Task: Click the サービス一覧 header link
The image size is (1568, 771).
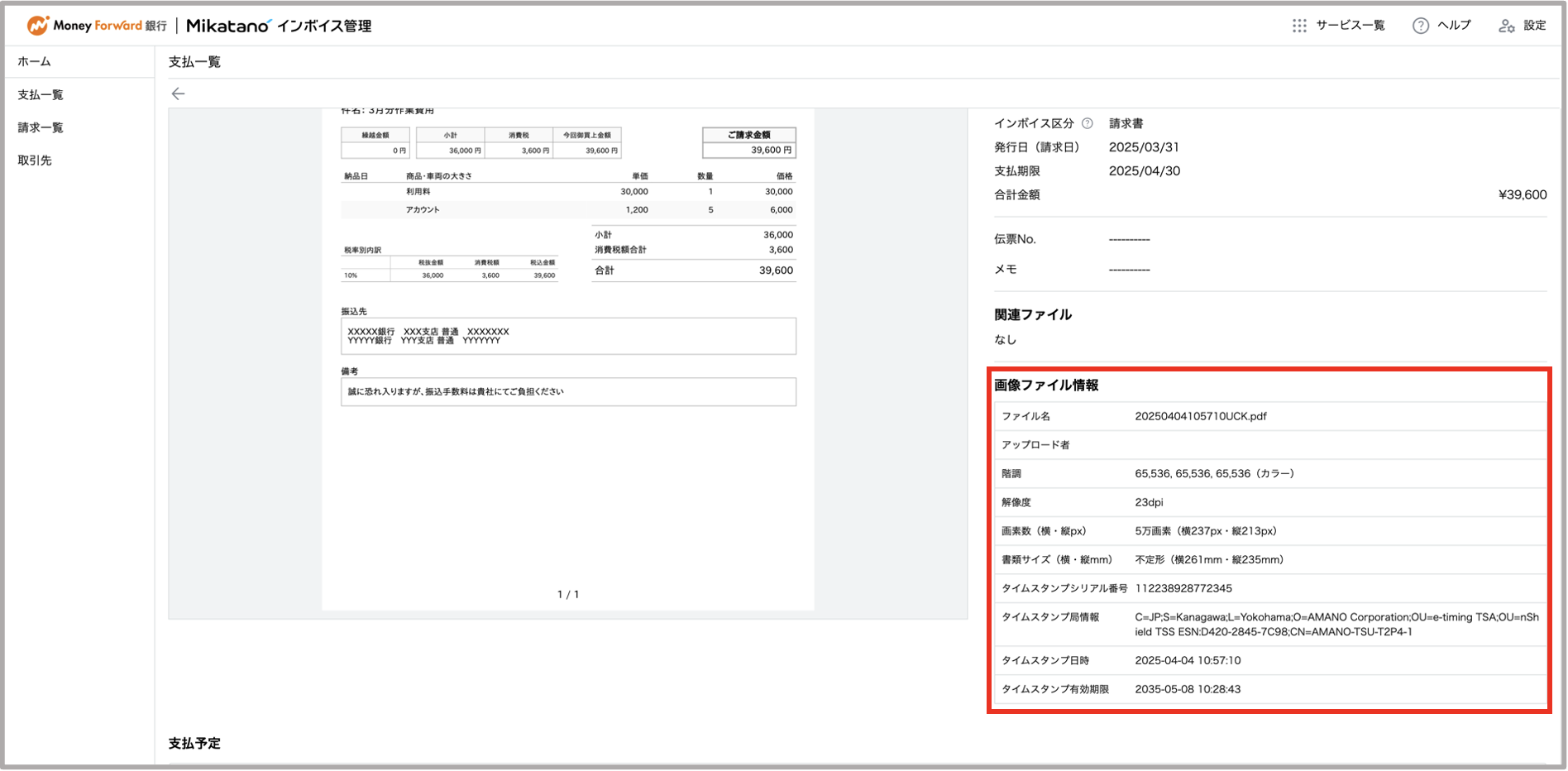Action: 1350,26
